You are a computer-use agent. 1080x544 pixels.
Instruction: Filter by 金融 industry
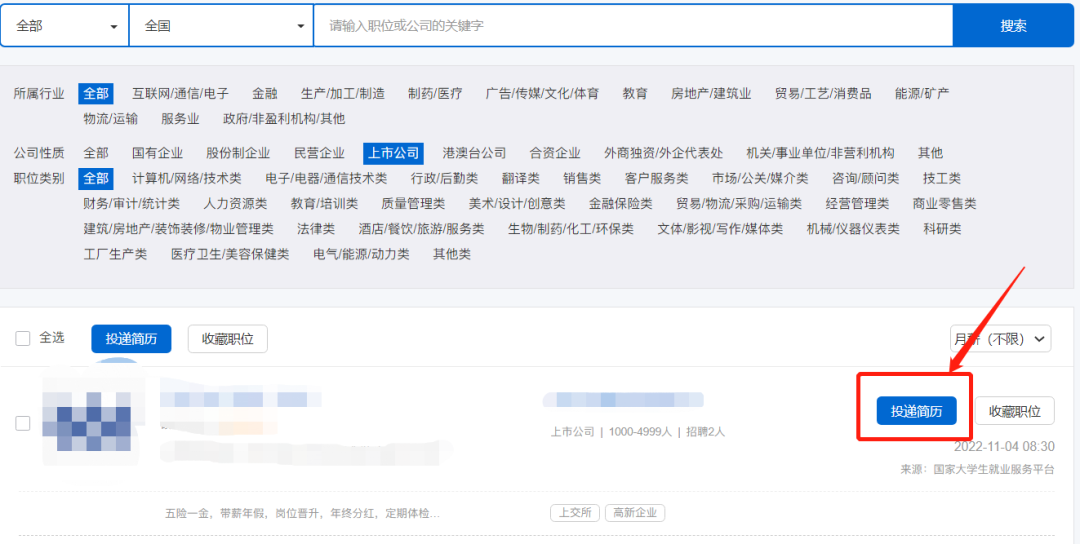[264, 94]
